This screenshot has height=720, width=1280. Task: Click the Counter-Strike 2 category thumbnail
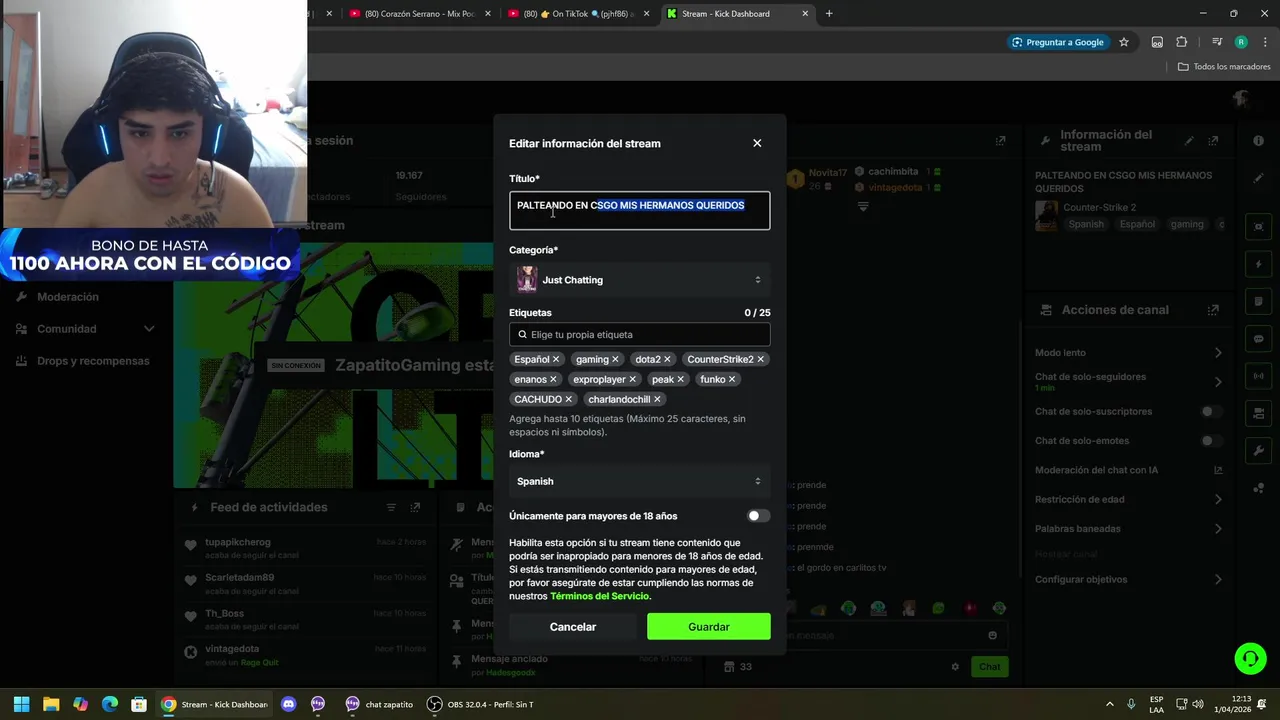click(1046, 215)
